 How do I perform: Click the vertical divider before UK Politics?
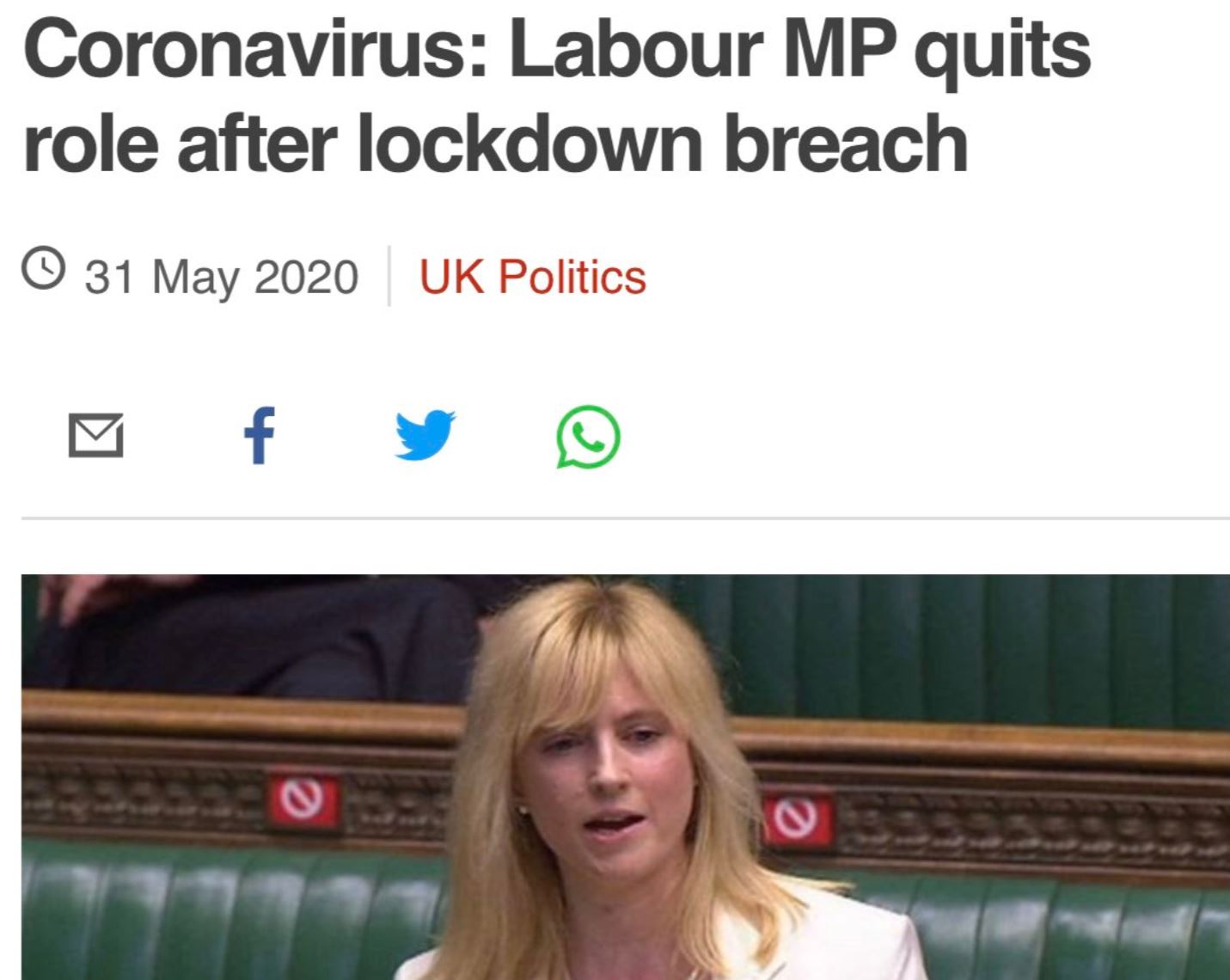[x=389, y=276]
